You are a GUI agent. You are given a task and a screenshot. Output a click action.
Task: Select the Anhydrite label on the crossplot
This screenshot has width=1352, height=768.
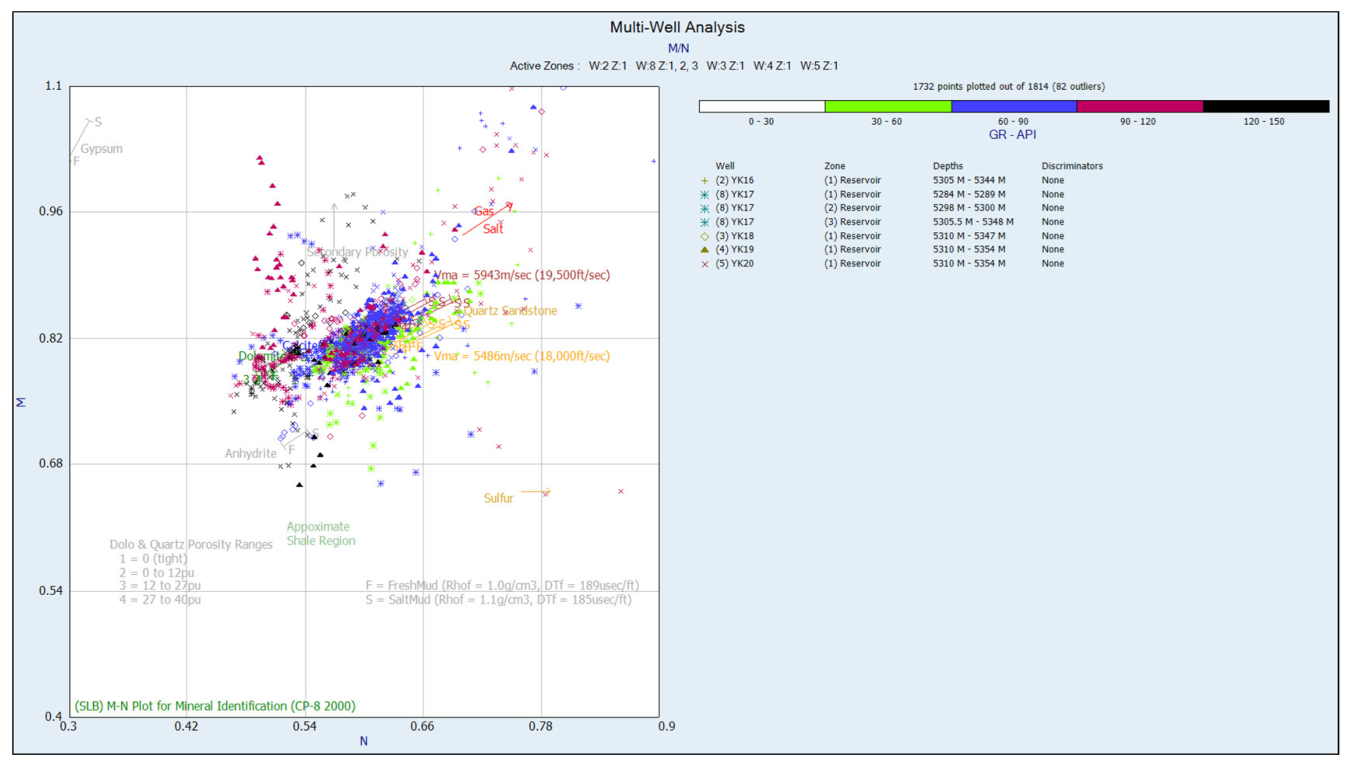[x=250, y=454]
